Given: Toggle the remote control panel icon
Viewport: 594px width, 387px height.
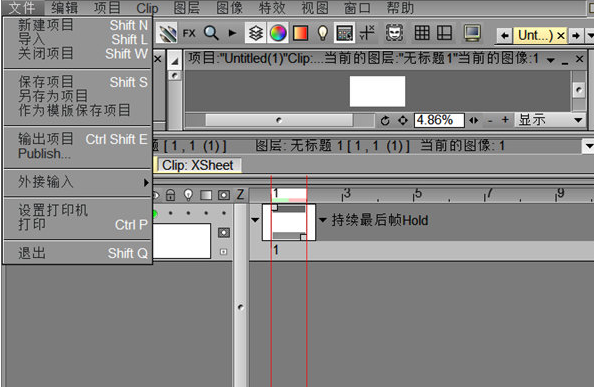Looking at the screenshot, I should tap(344, 33).
